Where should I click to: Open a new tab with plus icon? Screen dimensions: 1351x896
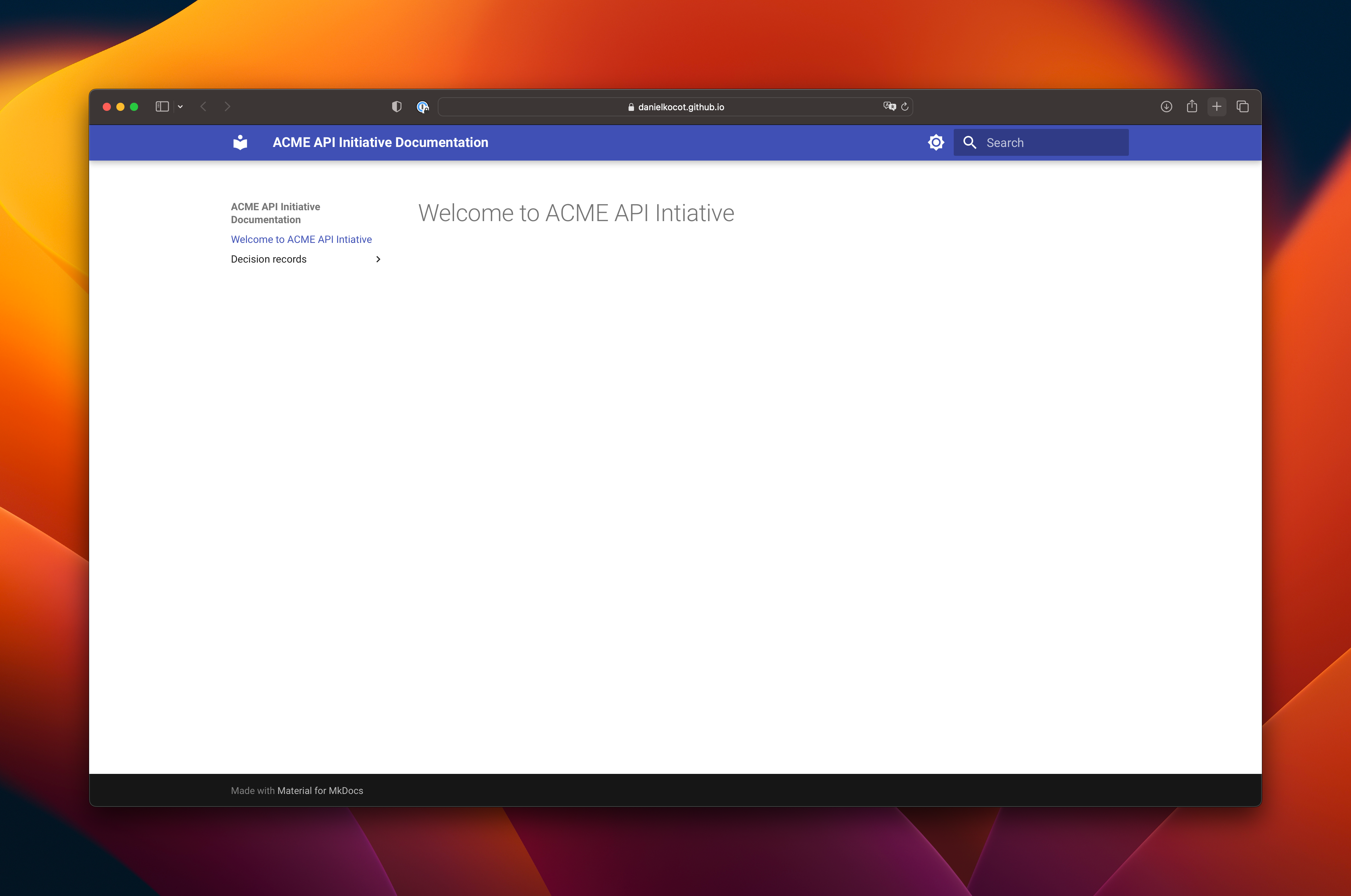(1217, 107)
